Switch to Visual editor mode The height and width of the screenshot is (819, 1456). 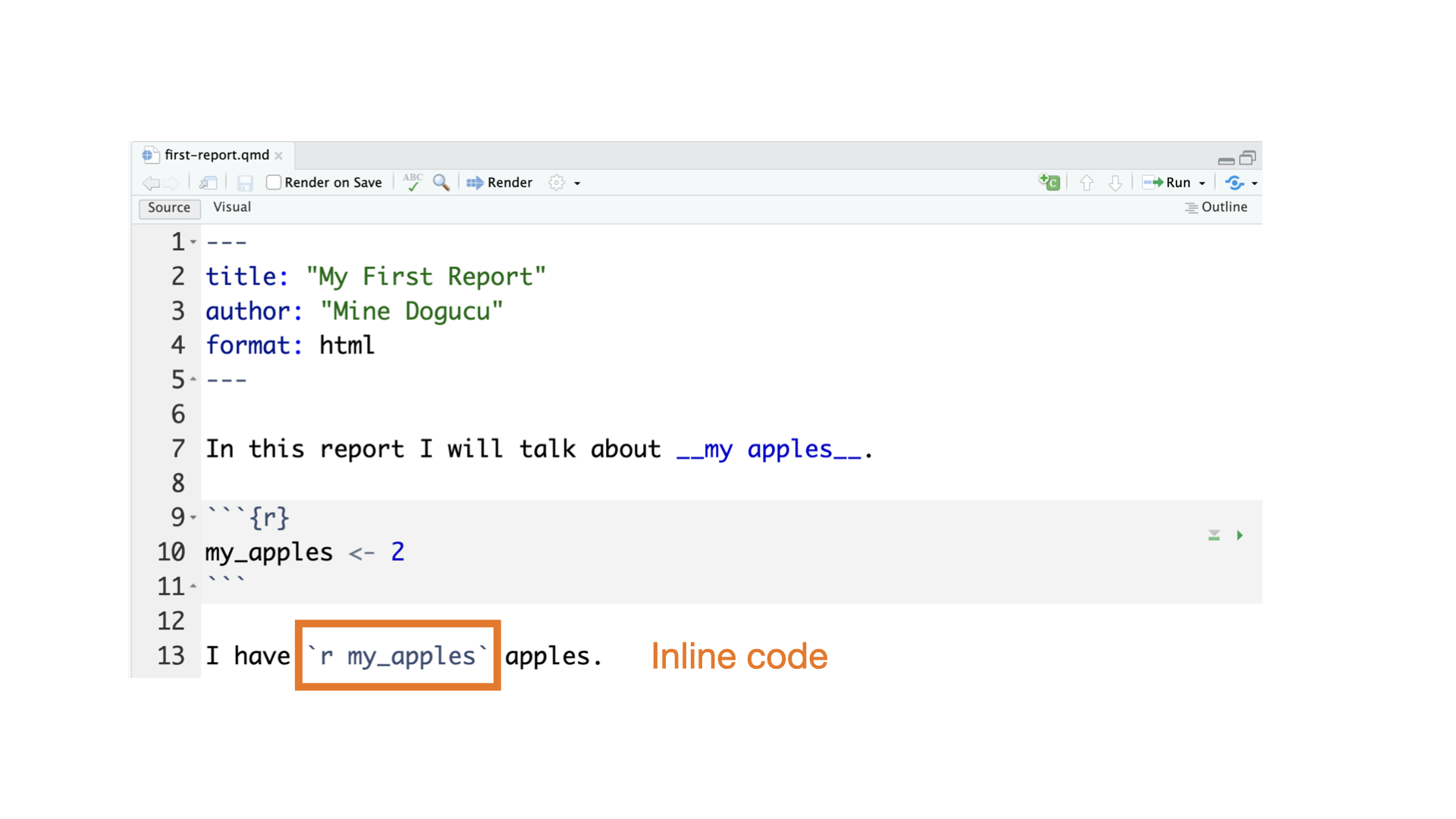click(232, 207)
